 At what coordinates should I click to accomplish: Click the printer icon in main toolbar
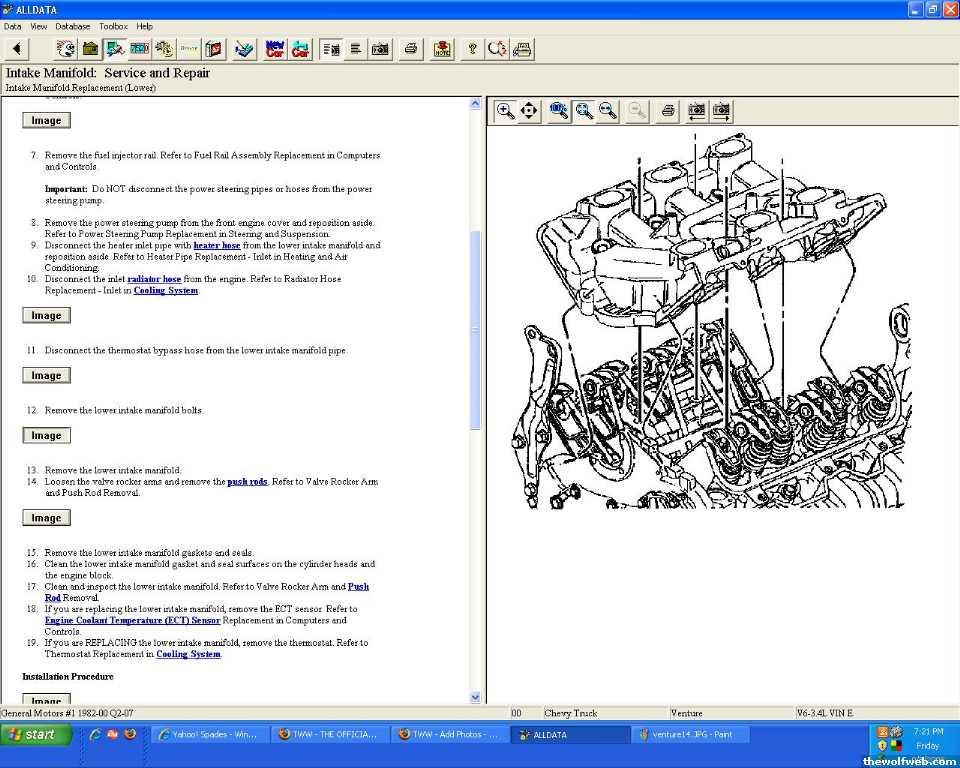(x=410, y=49)
